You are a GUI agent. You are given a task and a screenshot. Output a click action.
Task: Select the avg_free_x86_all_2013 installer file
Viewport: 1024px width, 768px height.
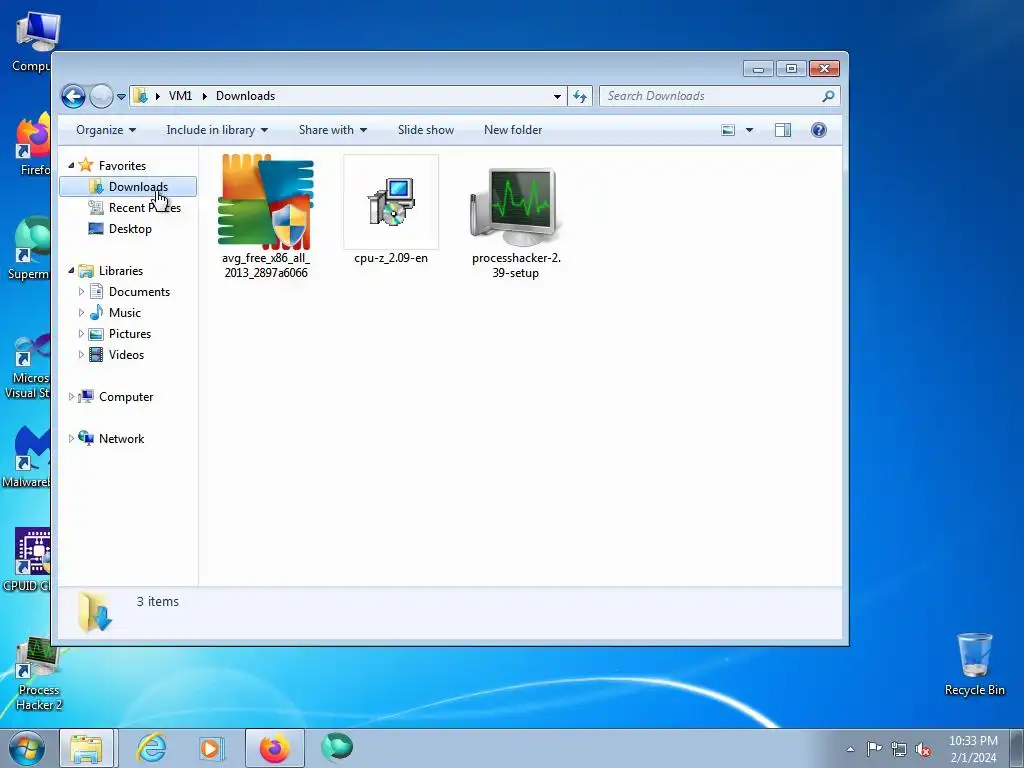(x=266, y=216)
